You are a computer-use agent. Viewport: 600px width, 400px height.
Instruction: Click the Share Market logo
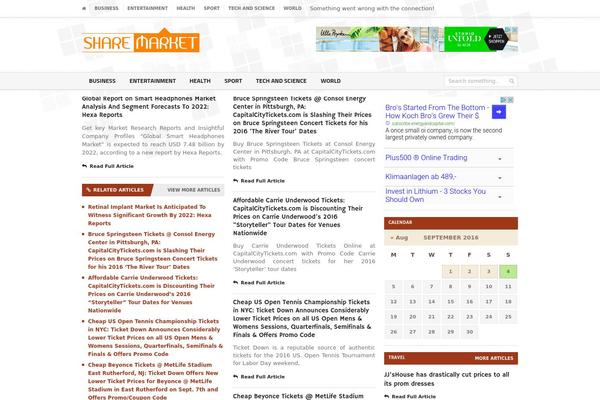click(x=140, y=41)
